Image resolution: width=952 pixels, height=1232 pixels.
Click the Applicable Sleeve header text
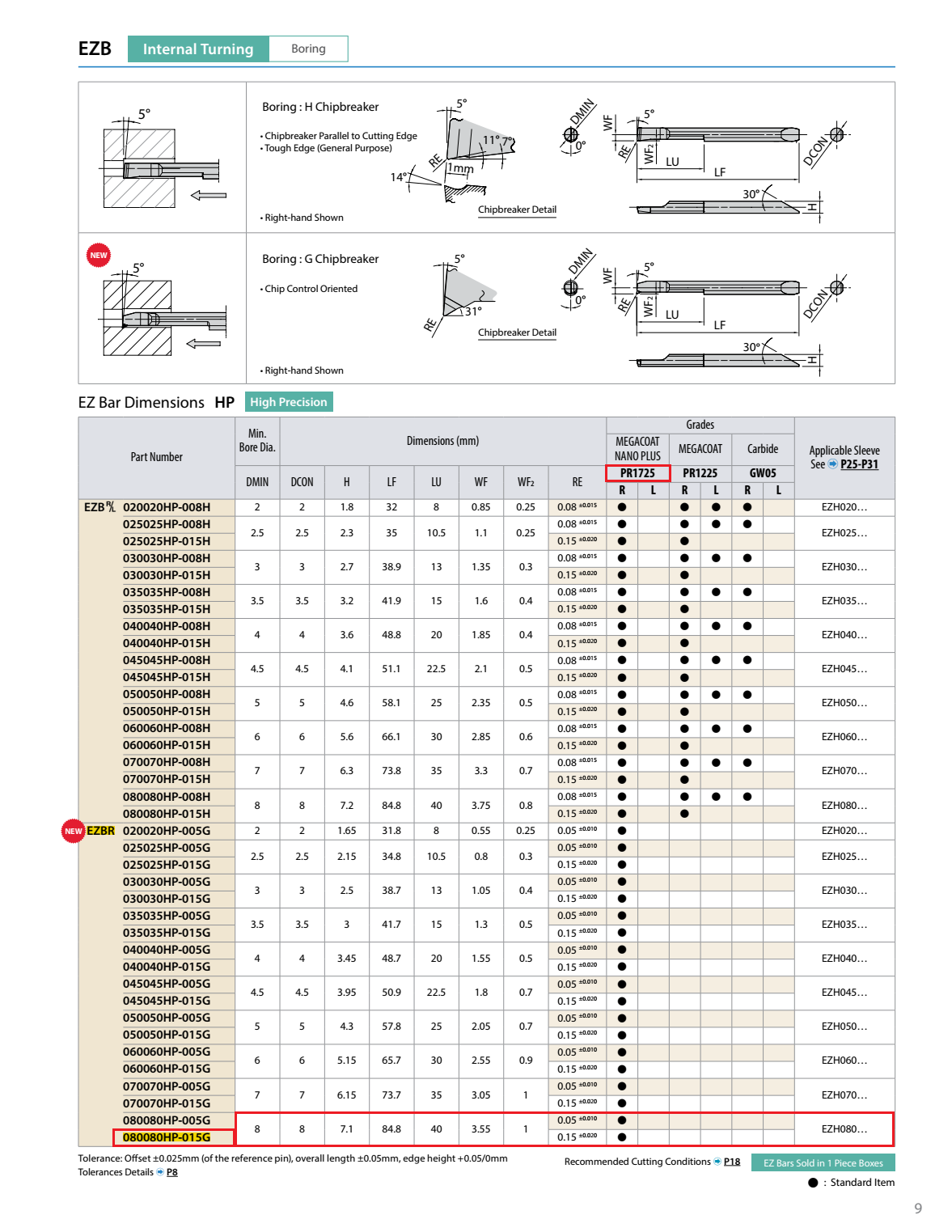844,451
